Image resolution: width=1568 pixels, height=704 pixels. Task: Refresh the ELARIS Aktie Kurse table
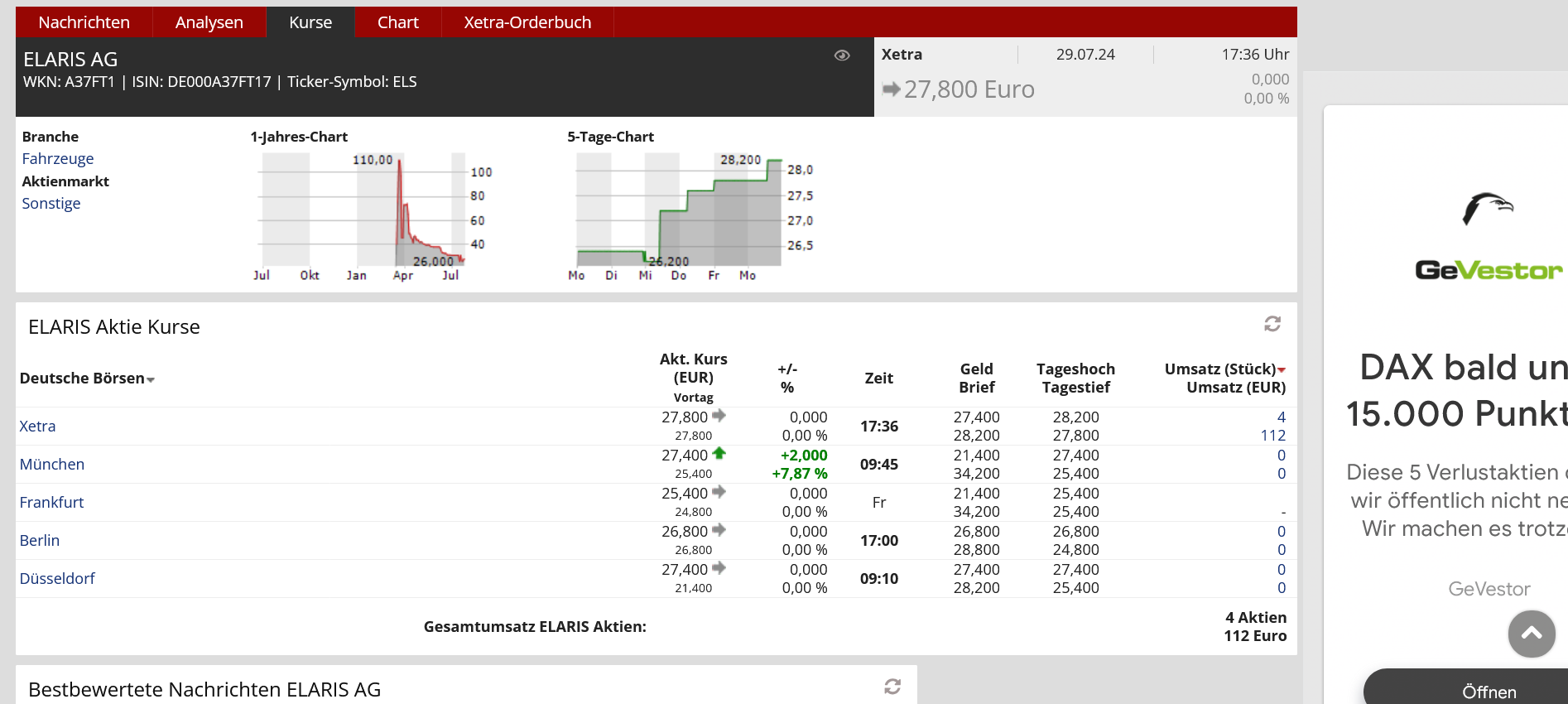(1272, 324)
